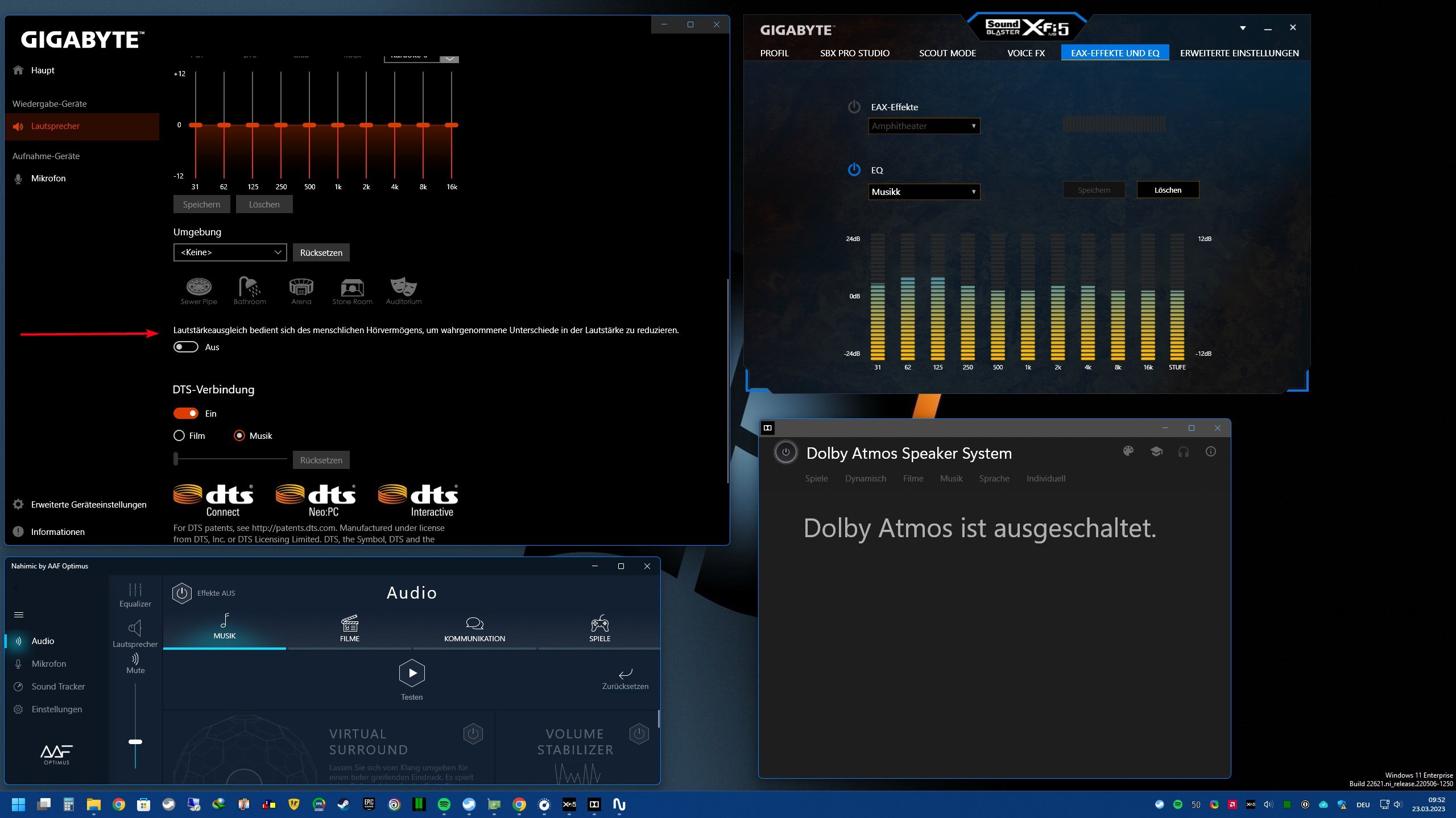Click the Nahimic speaker volume slider handle
The image size is (1456, 818).
(x=135, y=741)
